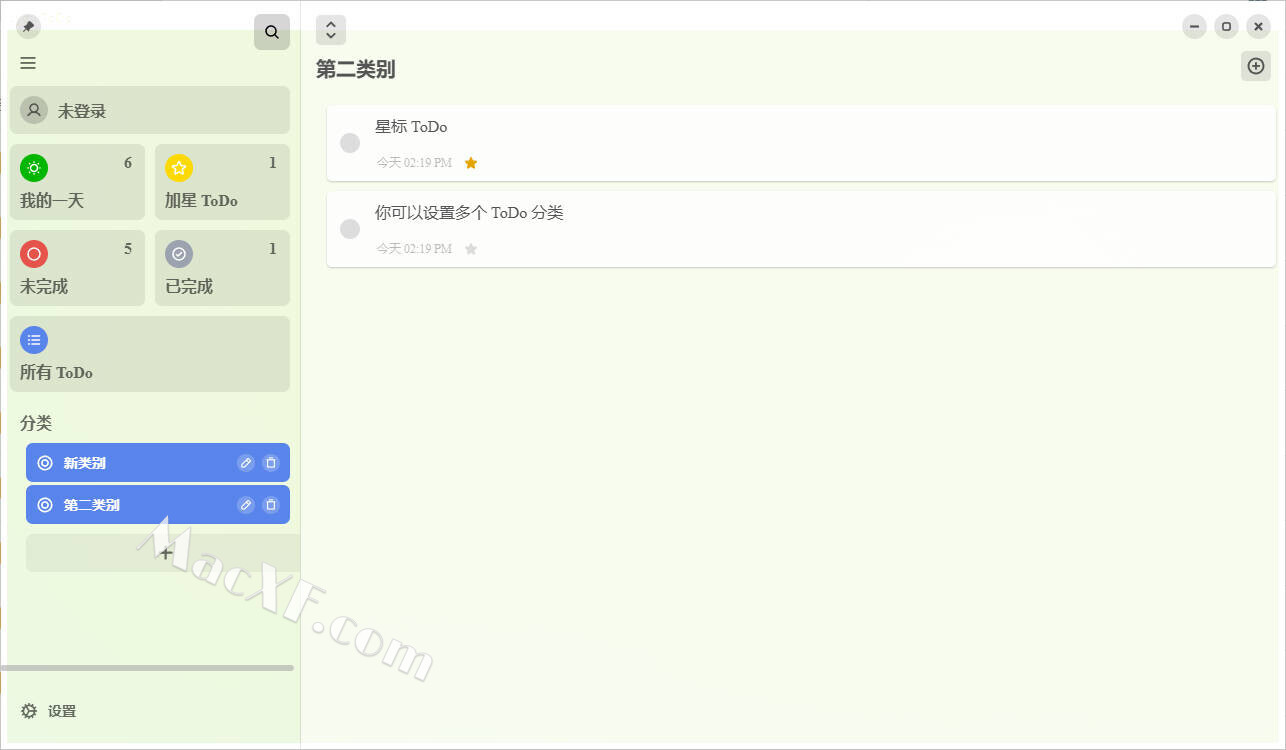Open 设置 settings
The height and width of the screenshot is (750, 1286).
(x=48, y=711)
